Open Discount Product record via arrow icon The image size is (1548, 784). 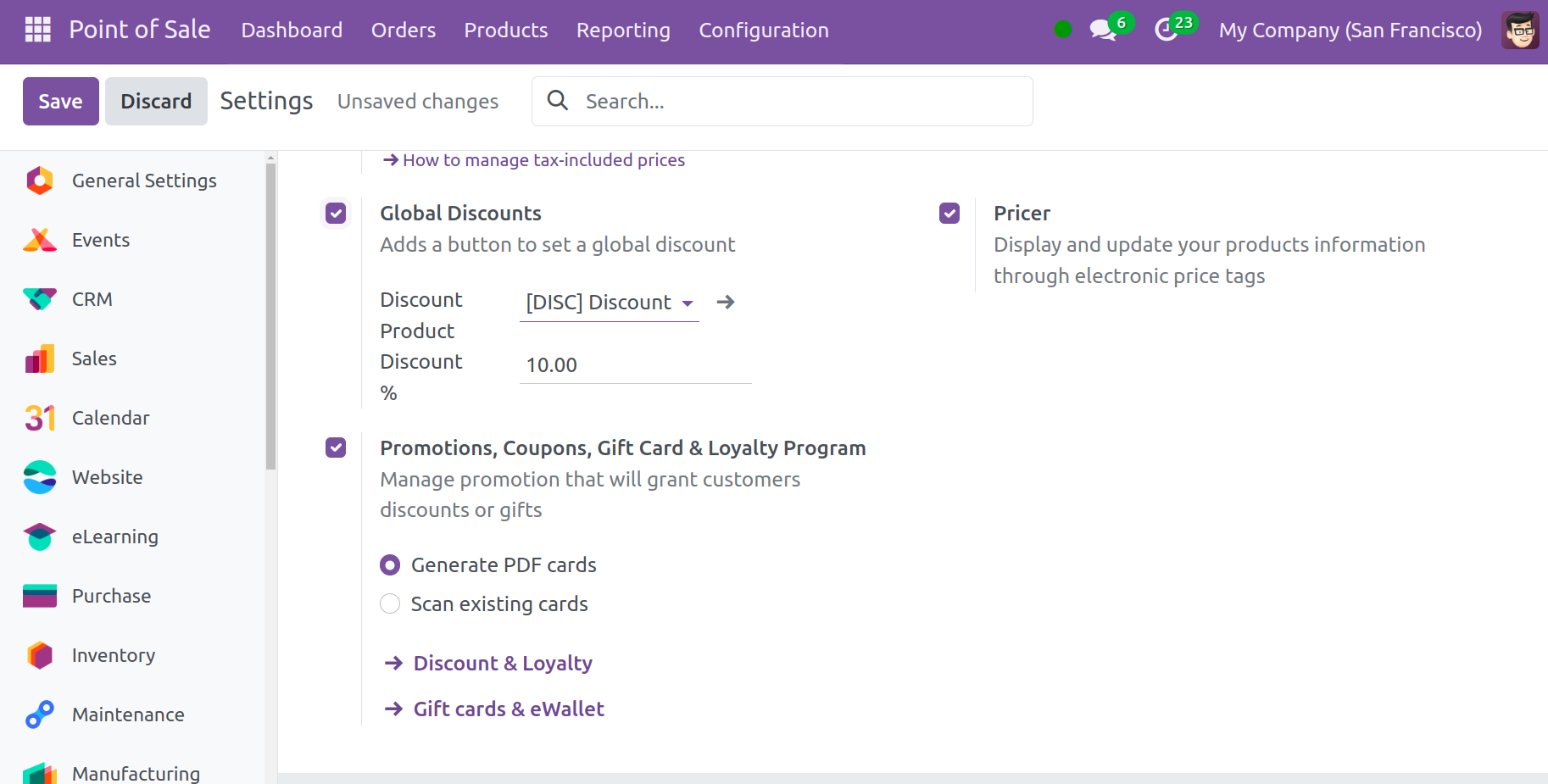pyautogui.click(x=726, y=302)
